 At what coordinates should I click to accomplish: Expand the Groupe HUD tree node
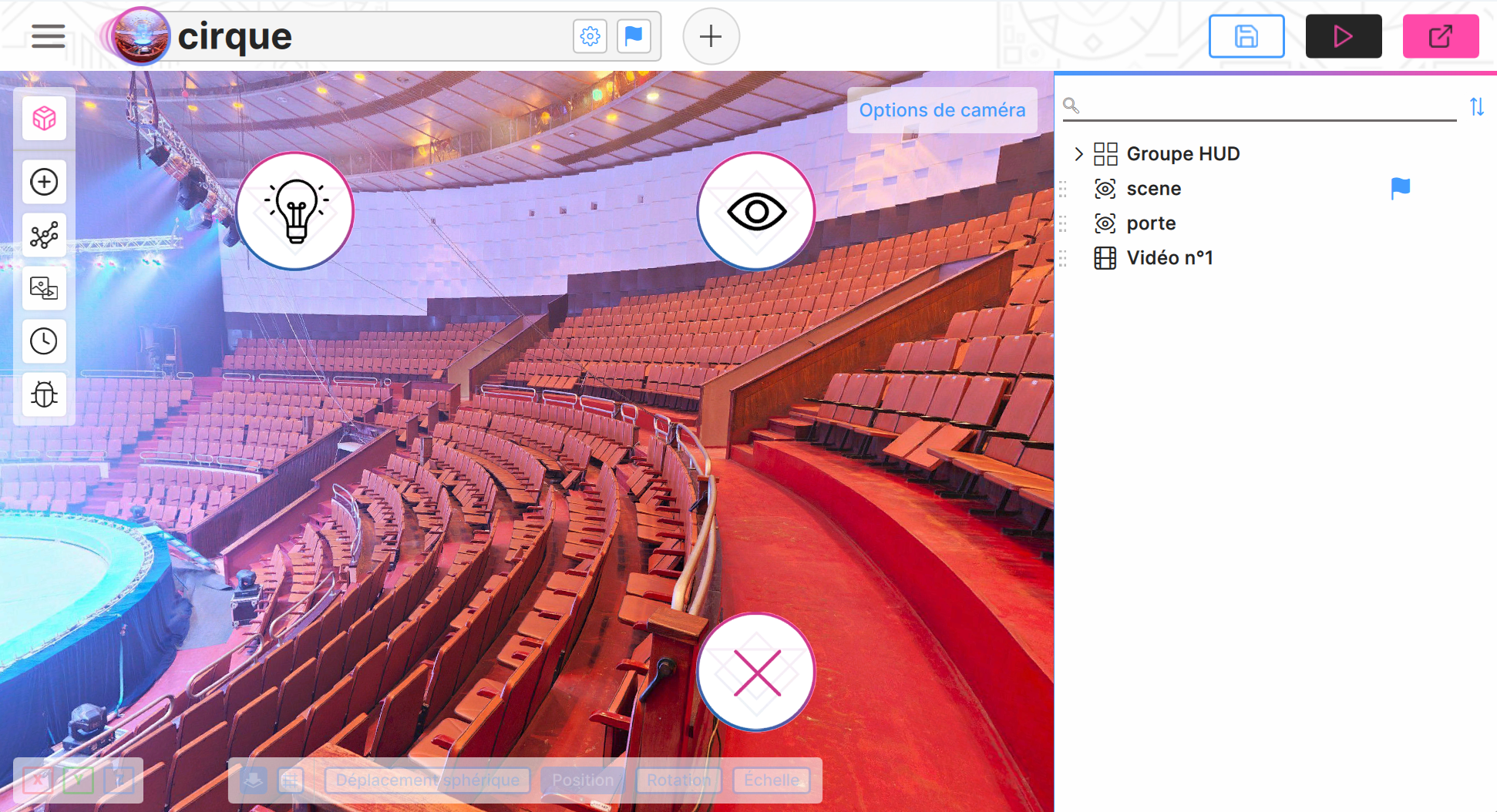click(x=1078, y=154)
